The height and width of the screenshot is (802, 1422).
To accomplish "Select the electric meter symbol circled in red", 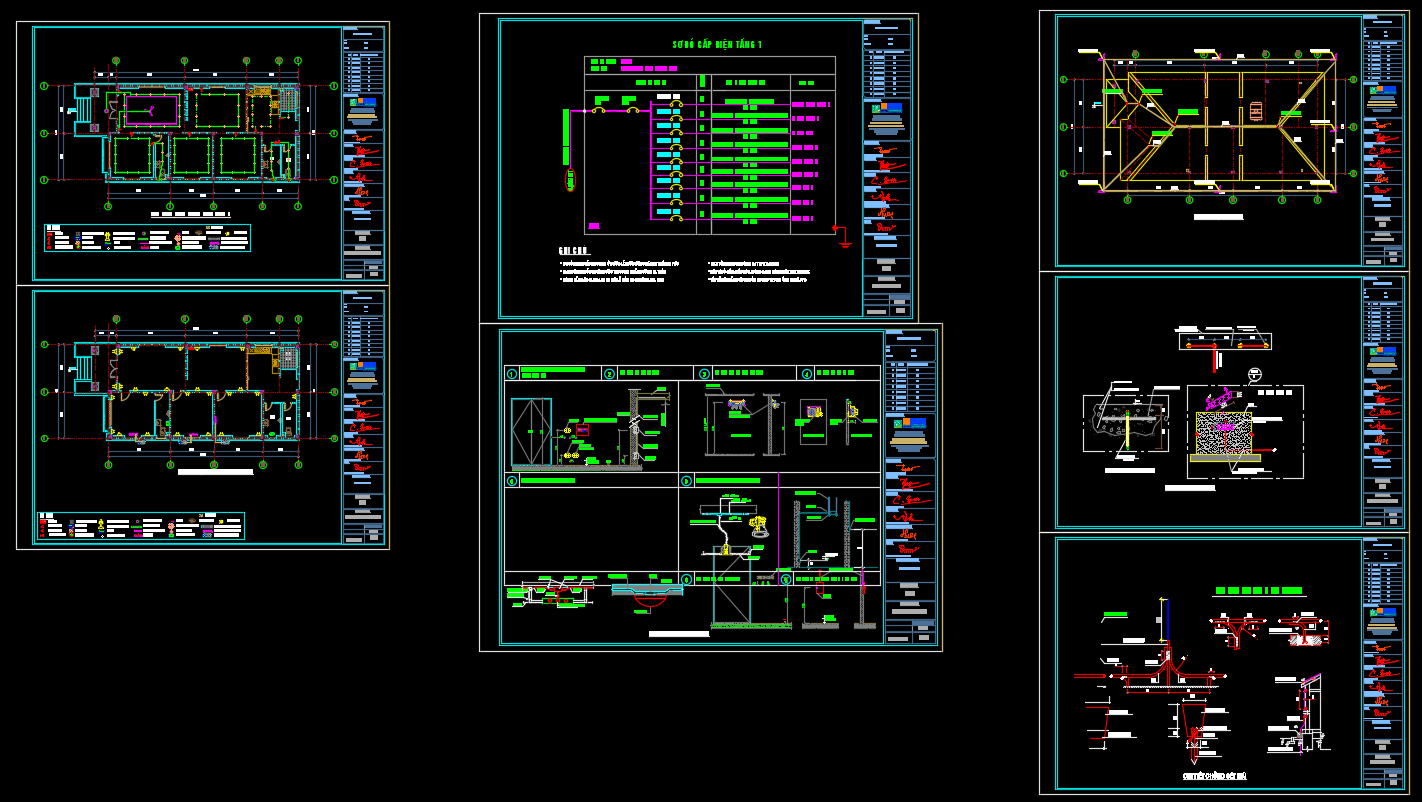I will [x=570, y=178].
